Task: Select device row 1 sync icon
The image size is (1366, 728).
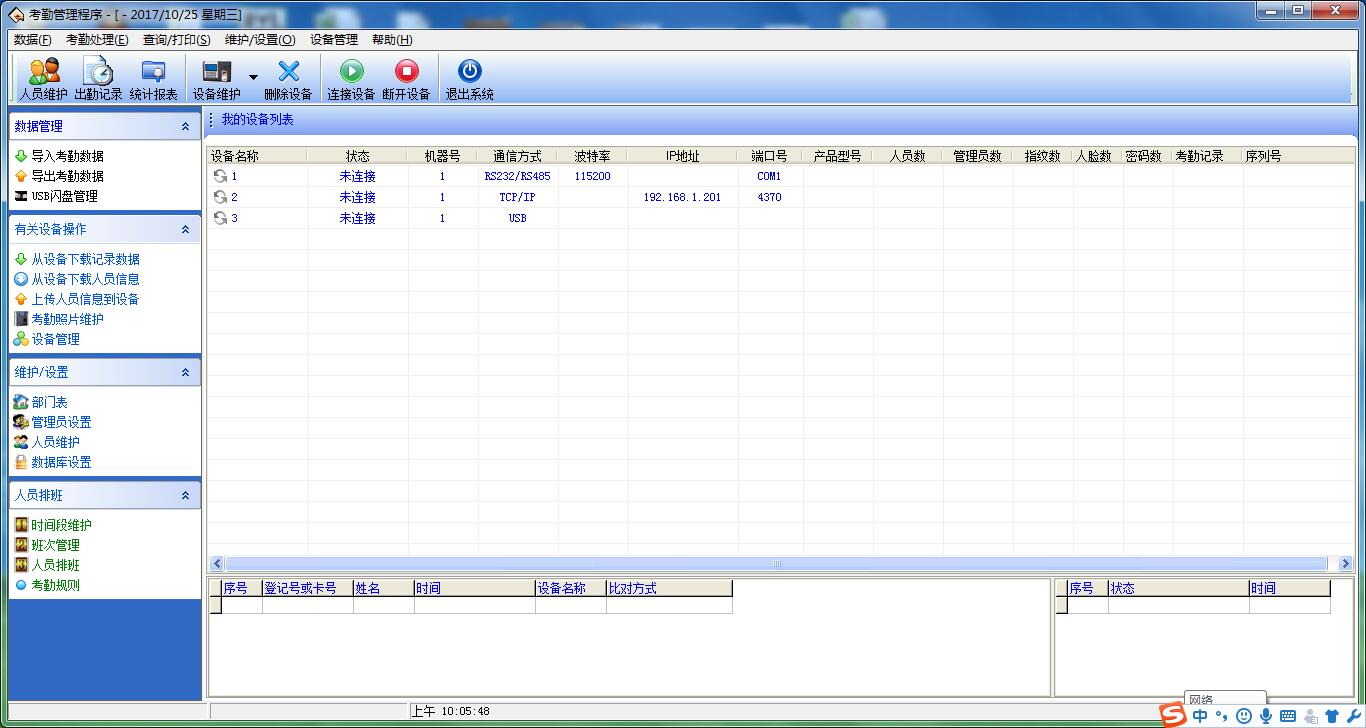Action: (220, 176)
